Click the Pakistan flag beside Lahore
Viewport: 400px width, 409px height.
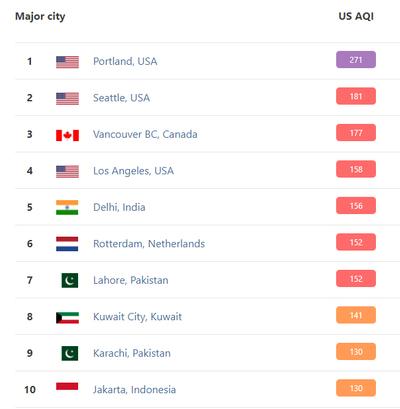(70, 280)
